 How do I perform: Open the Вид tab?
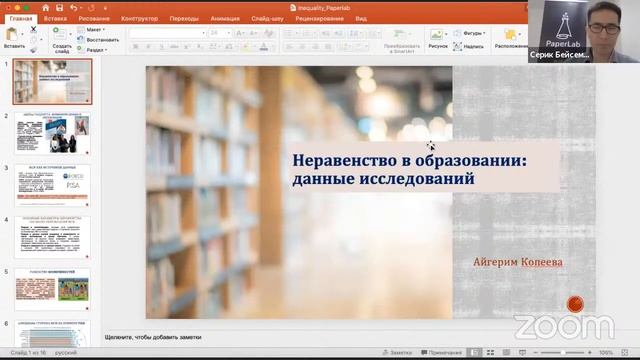coord(361,19)
